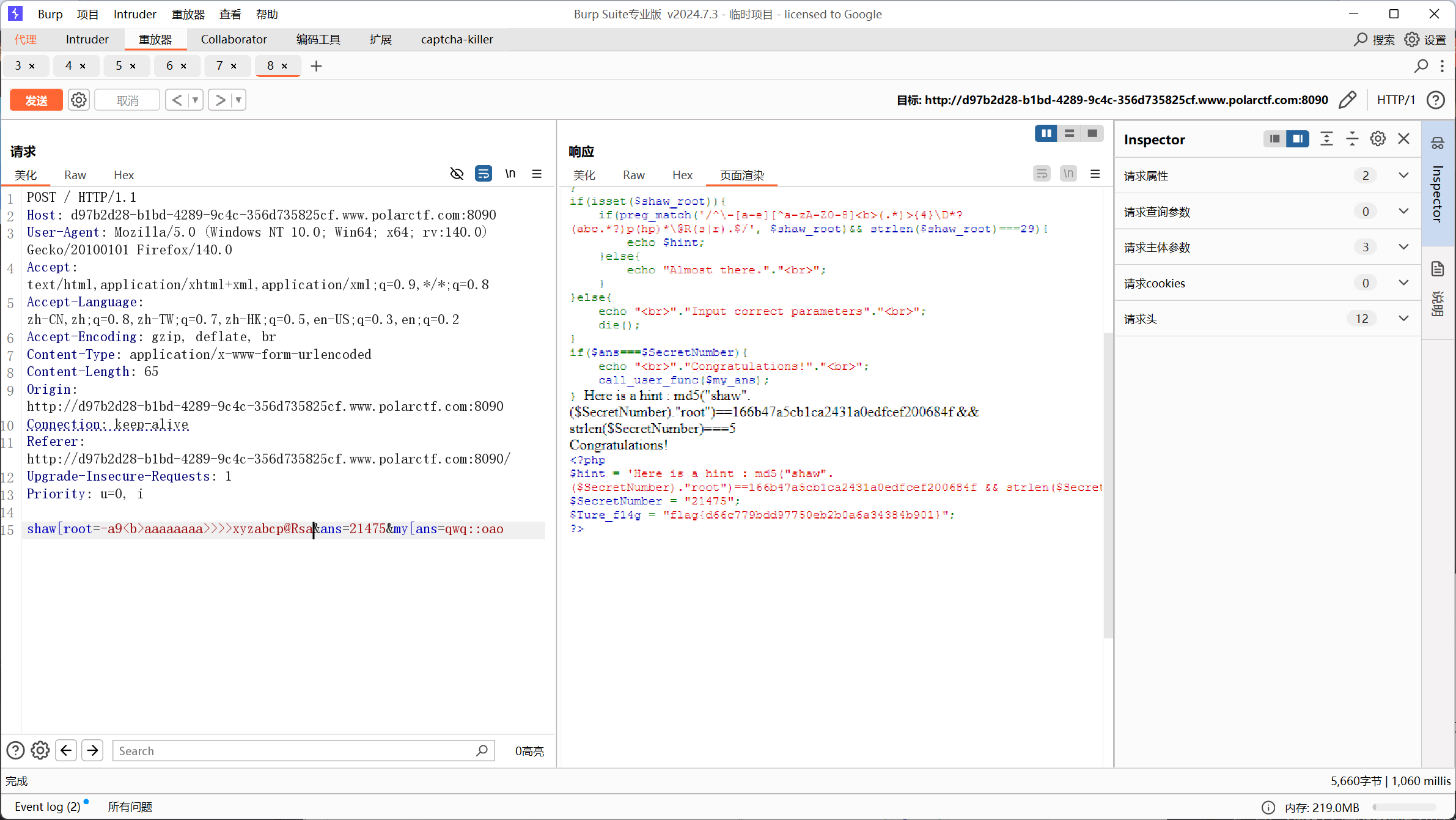Viewport: 1456px width, 820px height.
Task: Toggle the \n newline display in request
Action: pyautogui.click(x=510, y=174)
